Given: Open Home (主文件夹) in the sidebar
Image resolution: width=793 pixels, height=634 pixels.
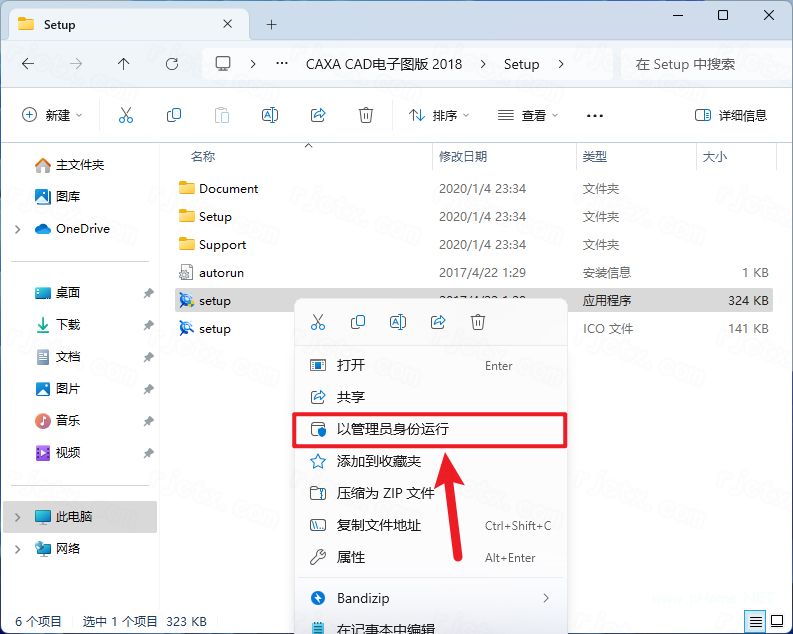Looking at the screenshot, I should (x=69, y=165).
